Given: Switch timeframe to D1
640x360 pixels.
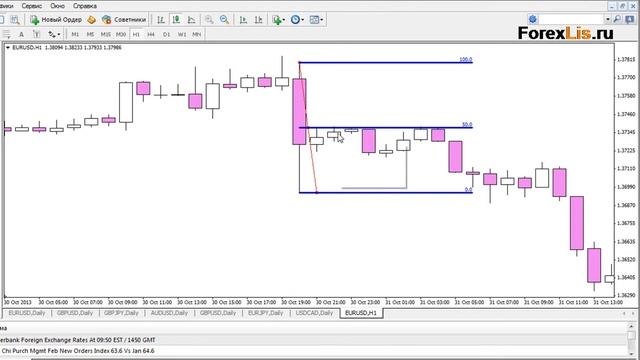Looking at the screenshot, I should coord(166,35).
